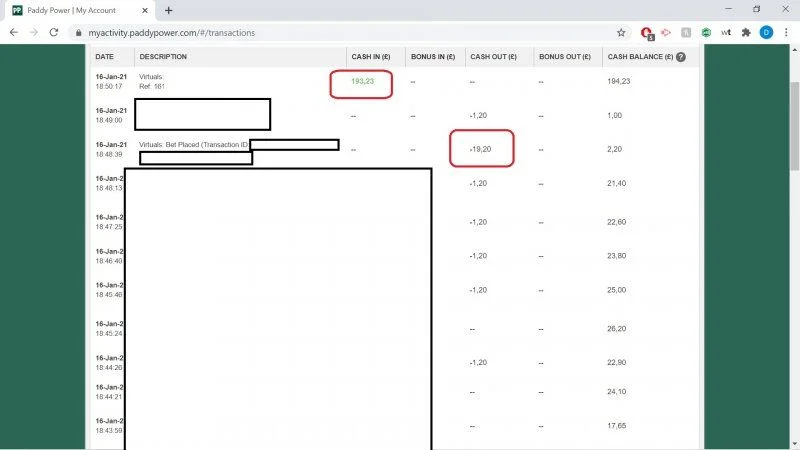Click the Cash Balance help question mark
The width and height of the screenshot is (800, 450).
click(x=681, y=57)
